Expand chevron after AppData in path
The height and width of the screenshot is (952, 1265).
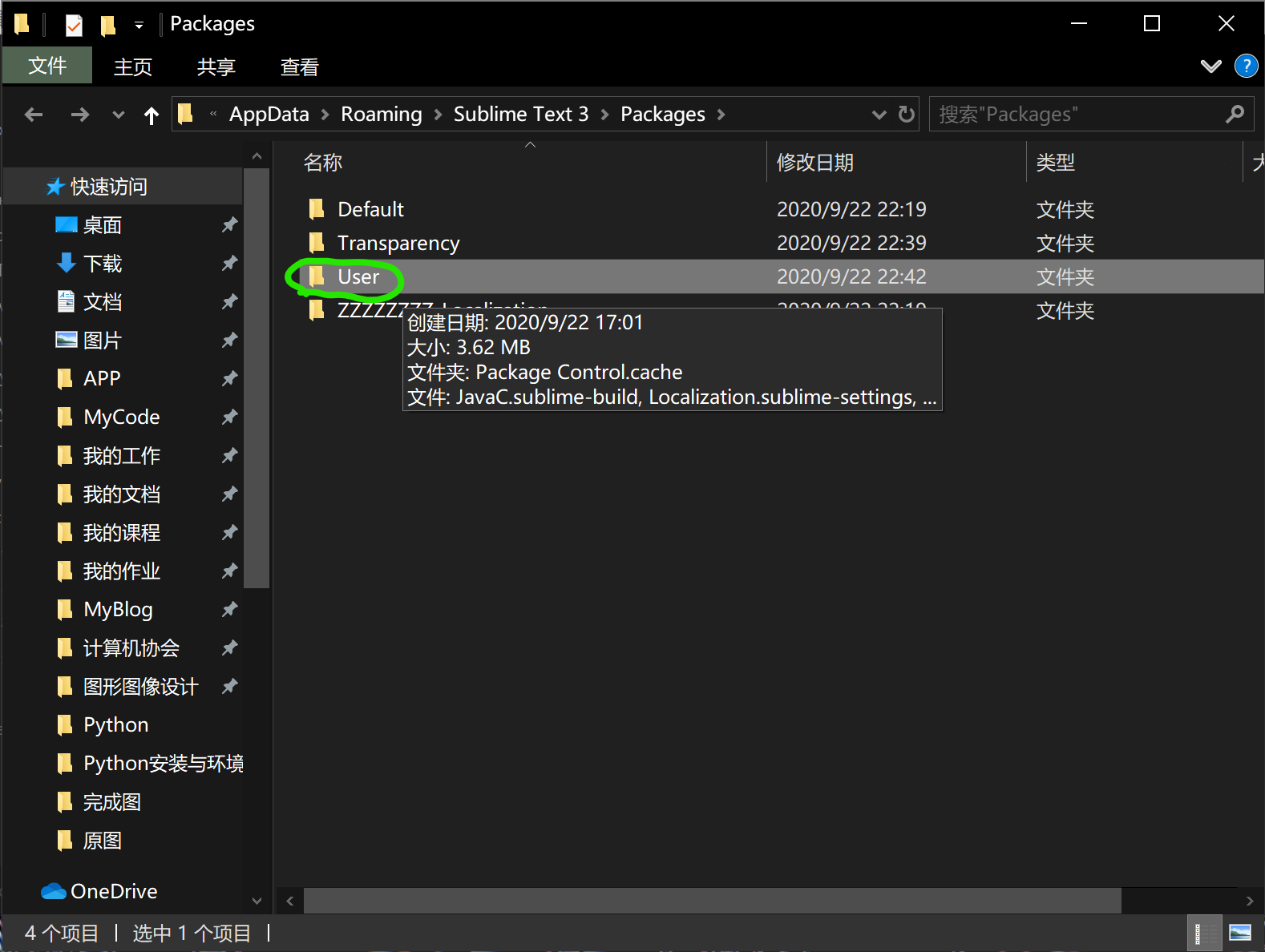(325, 115)
